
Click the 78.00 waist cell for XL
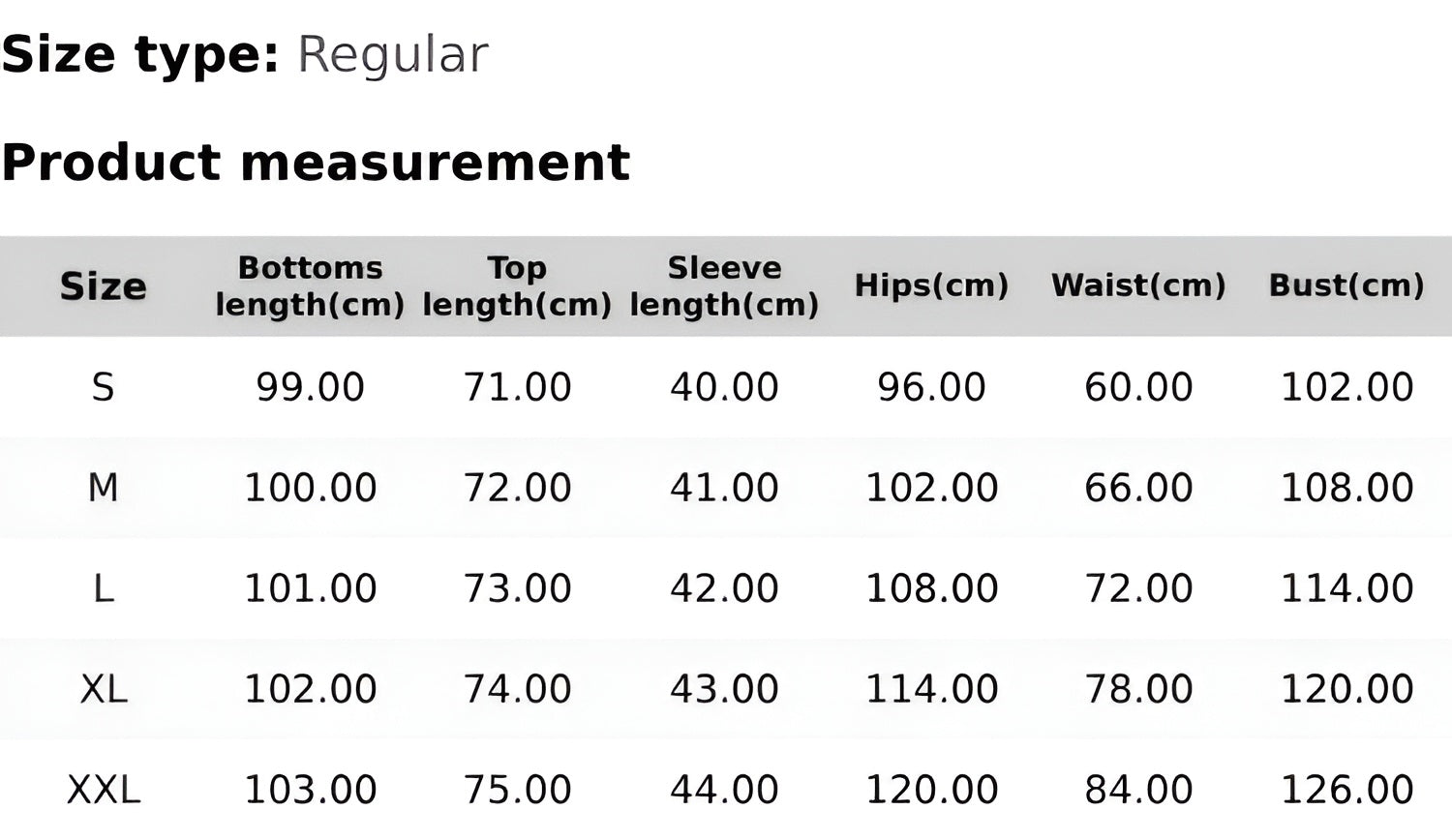[1138, 689]
